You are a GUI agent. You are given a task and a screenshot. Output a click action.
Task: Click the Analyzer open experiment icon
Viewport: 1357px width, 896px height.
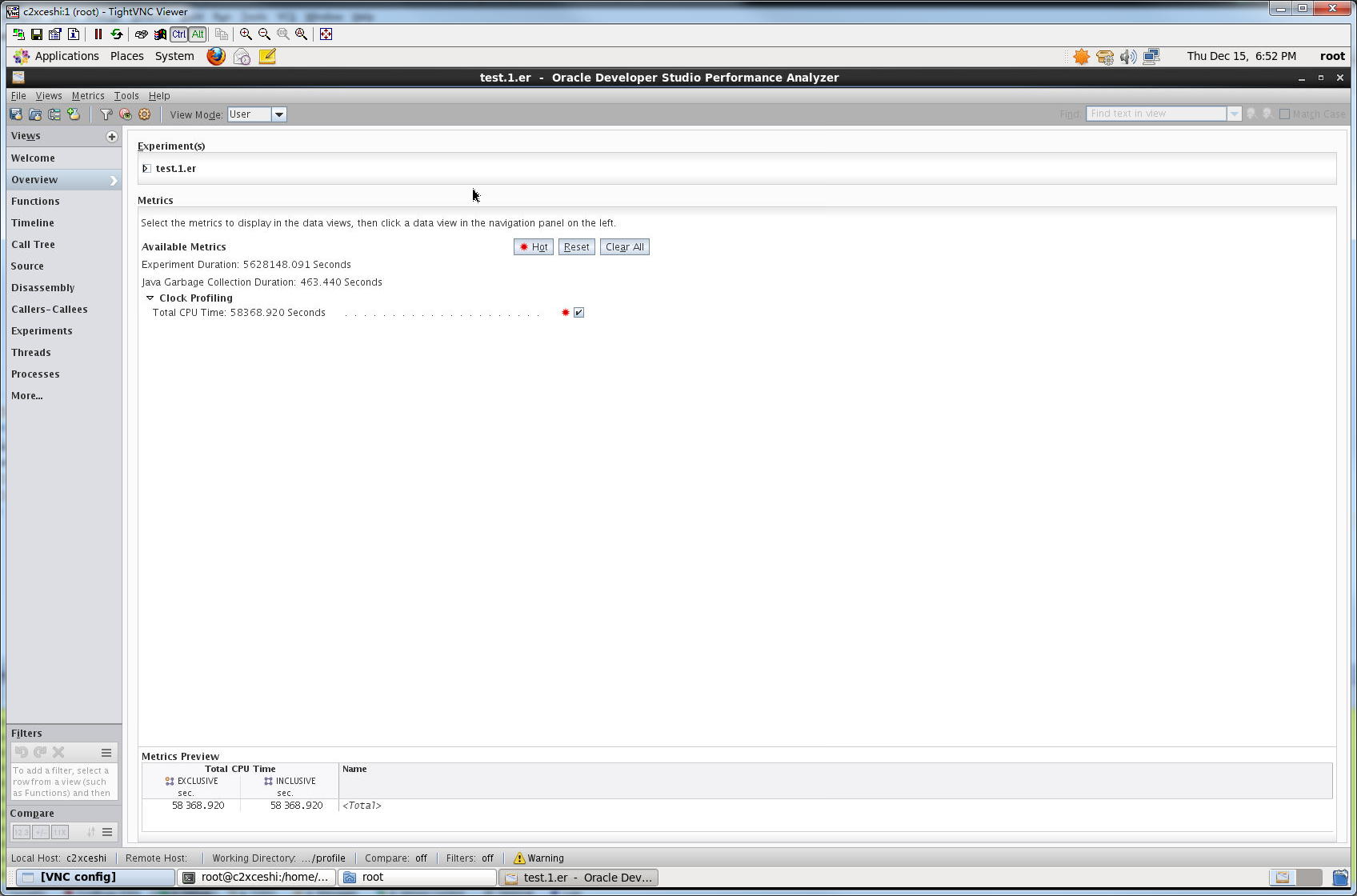[35, 114]
